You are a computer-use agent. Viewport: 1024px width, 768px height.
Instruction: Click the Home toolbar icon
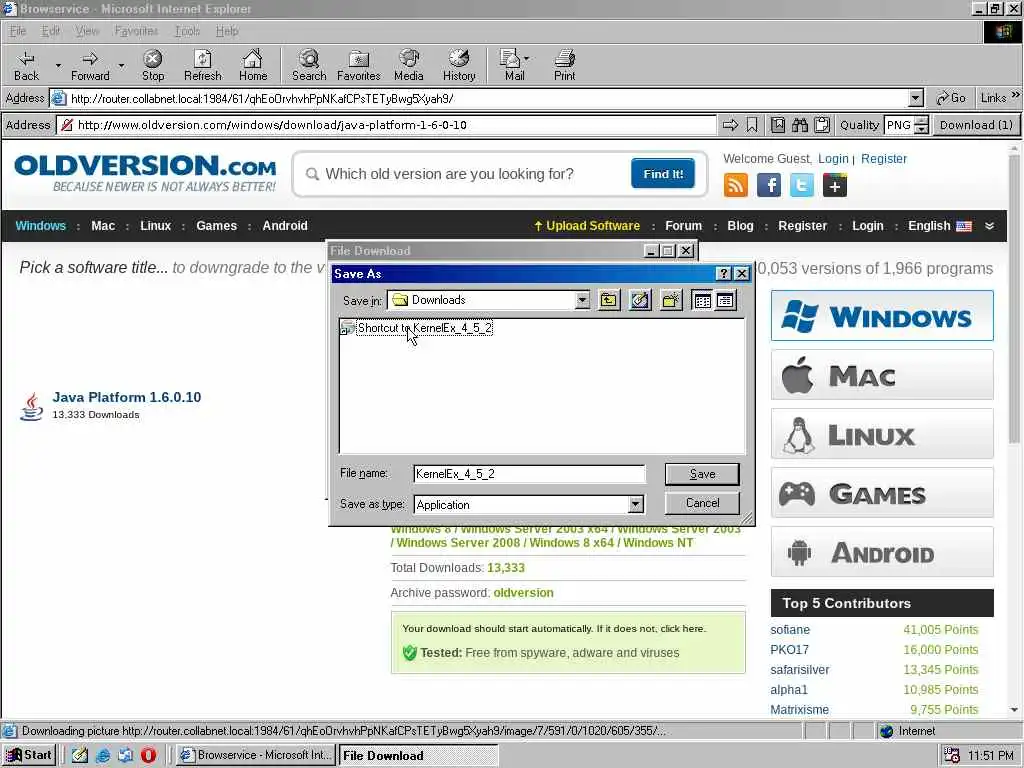pos(253,65)
